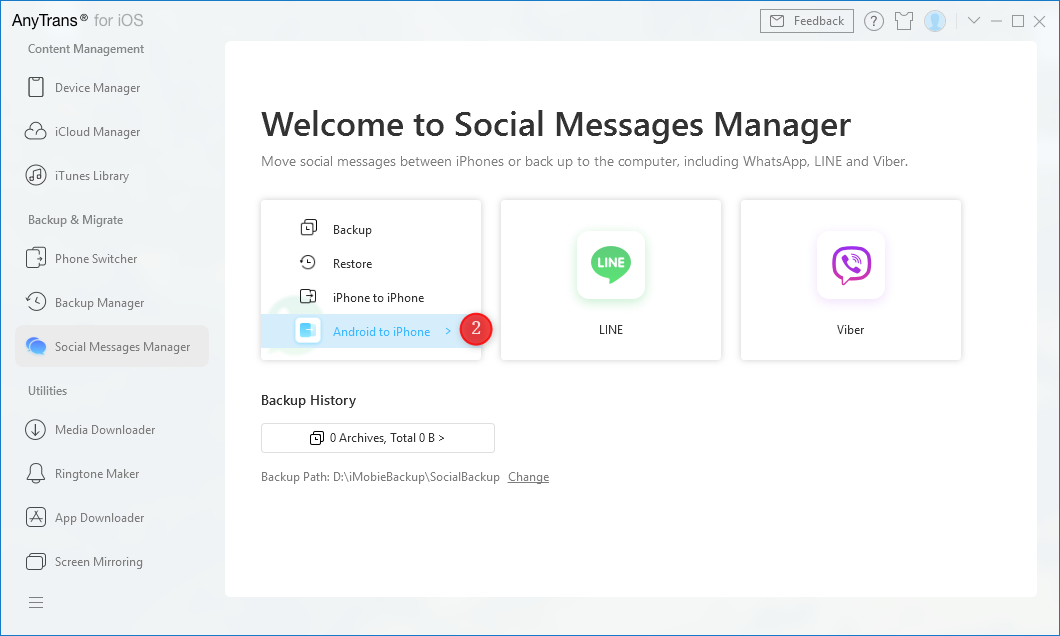Screen dimensions: 1060x636
Task: Open the help question mark icon
Action: 873,22
